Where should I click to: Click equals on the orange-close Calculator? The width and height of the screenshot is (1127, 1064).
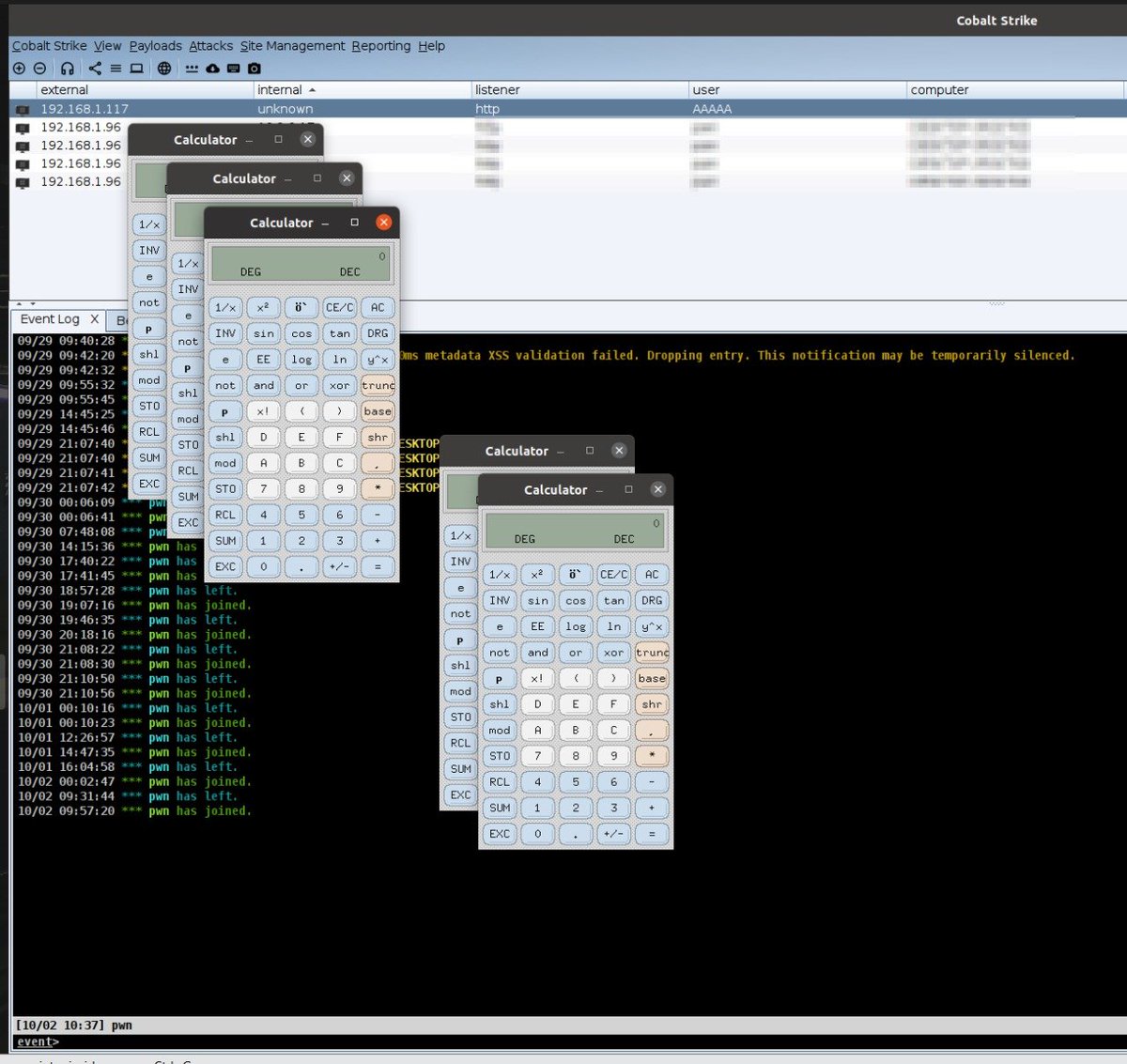[x=378, y=567]
